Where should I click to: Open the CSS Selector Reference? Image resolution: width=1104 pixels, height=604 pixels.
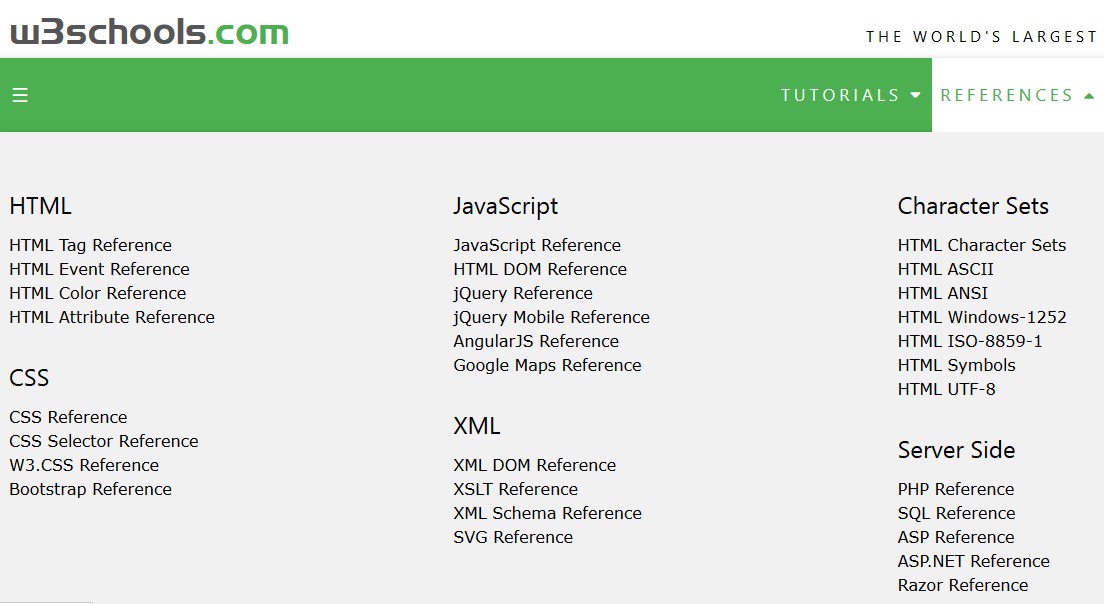103,441
